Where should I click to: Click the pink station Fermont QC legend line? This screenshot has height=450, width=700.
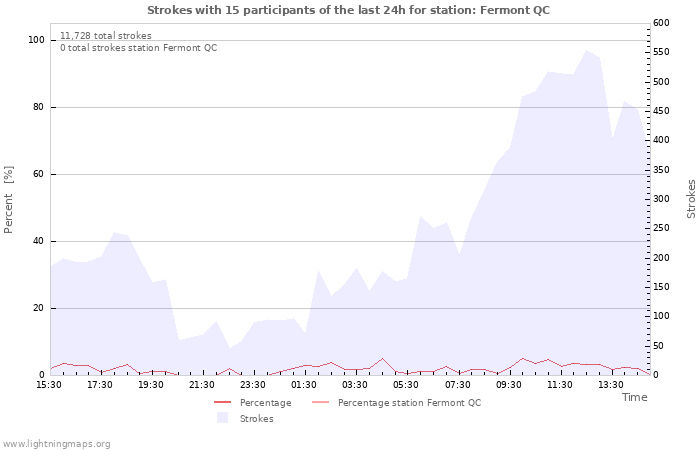pos(320,403)
